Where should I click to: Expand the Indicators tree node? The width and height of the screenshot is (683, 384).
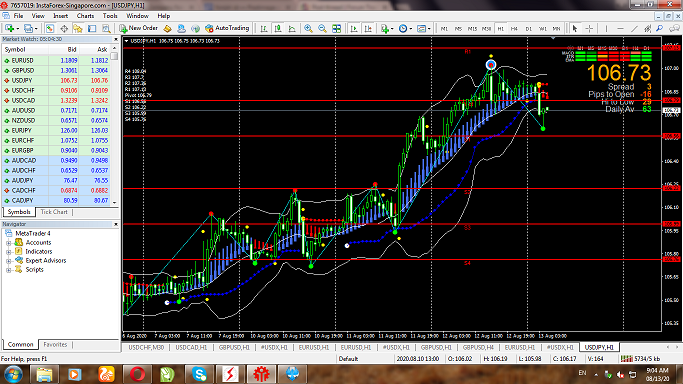pyautogui.click(x=8, y=252)
